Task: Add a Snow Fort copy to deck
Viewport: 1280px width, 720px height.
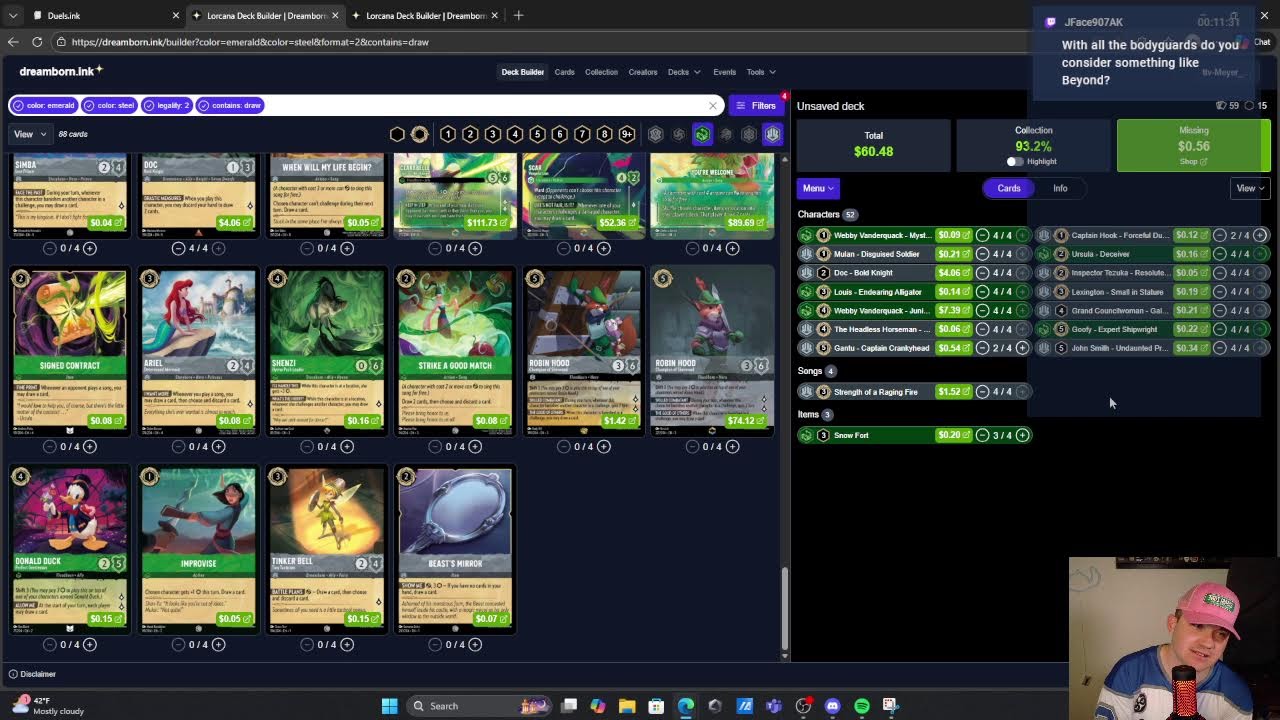Action: click(1022, 435)
